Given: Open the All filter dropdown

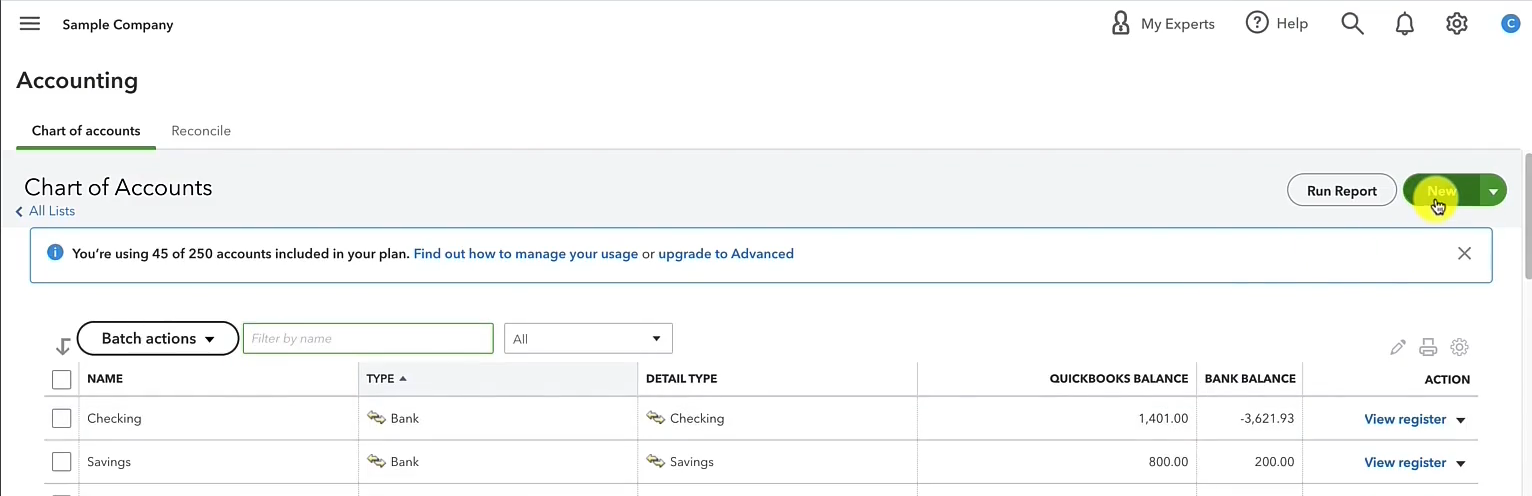Looking at the screenshot, I should coord(588,339).
